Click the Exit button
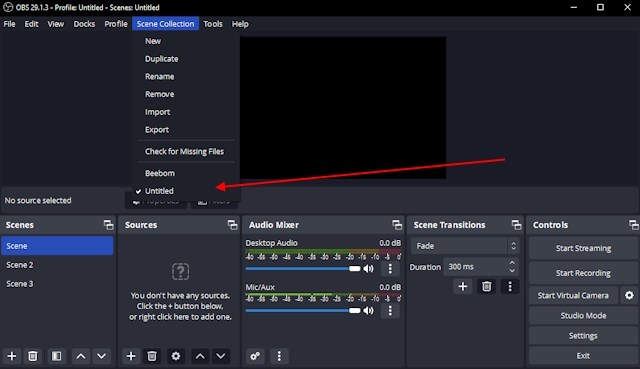The image size is (640, 369). (583, 356)
